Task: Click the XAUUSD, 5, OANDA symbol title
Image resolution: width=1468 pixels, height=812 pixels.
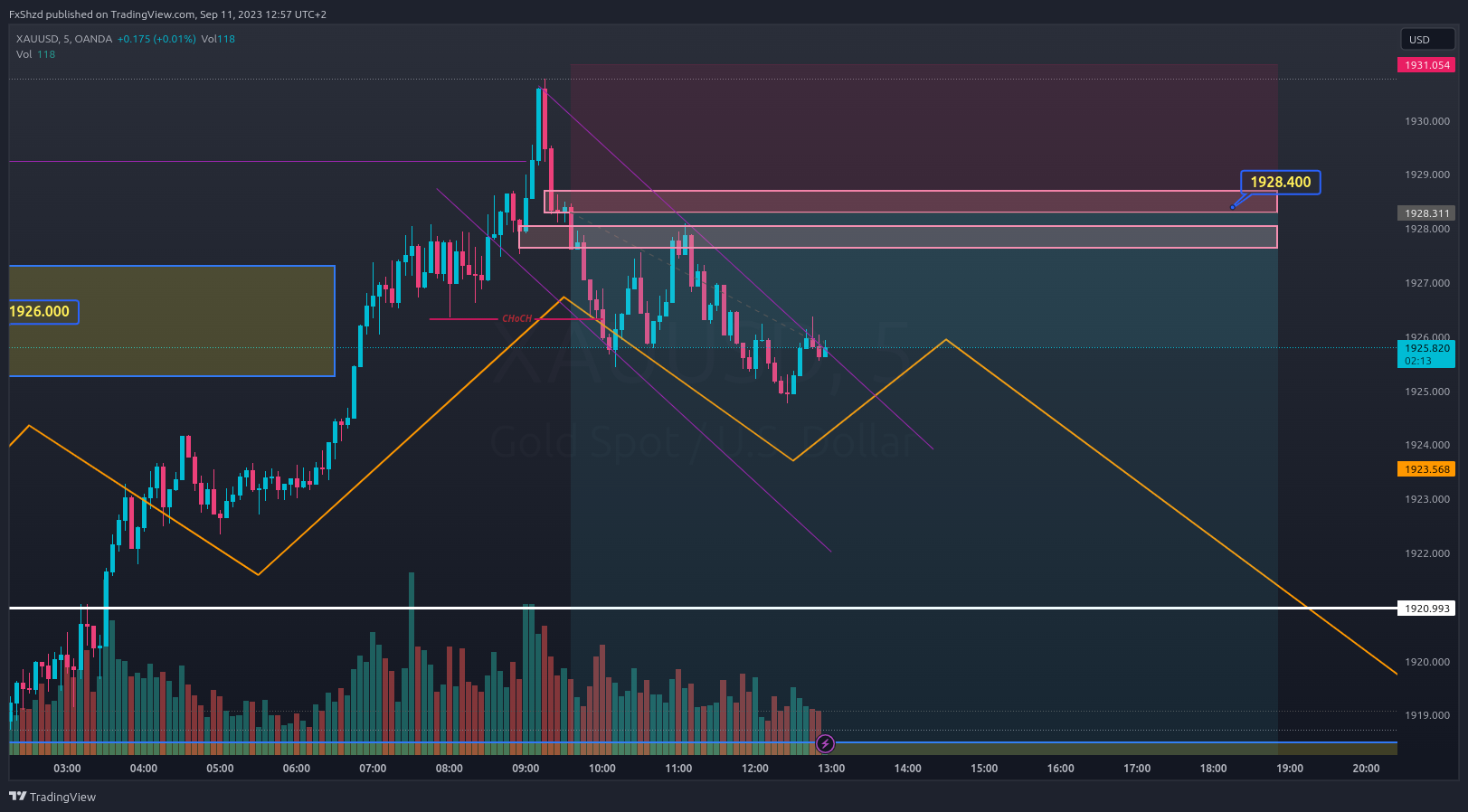Action: 64,39
